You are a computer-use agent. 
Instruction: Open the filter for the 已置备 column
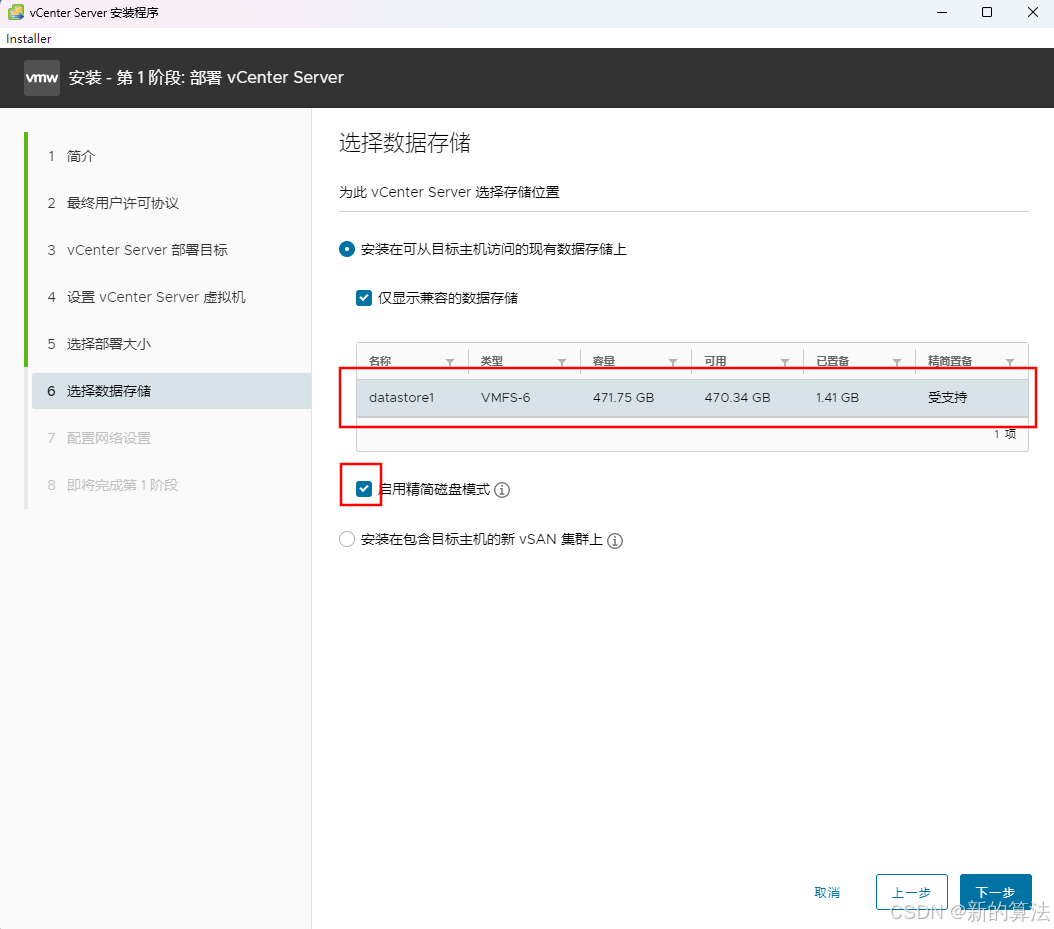(897, 362)
